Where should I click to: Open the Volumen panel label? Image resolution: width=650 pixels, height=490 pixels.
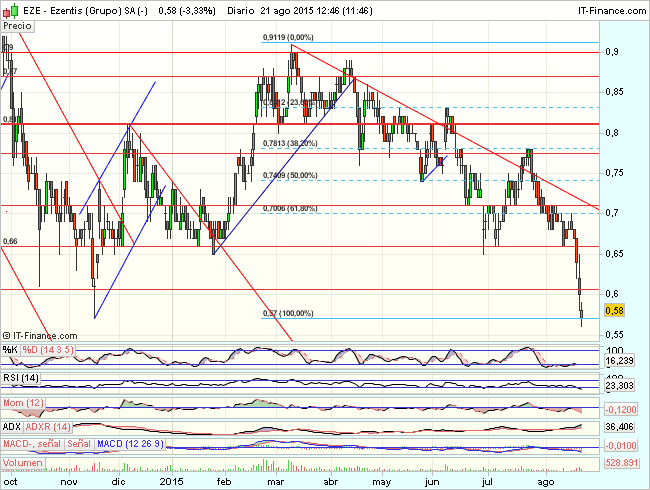tap(22, 463)
